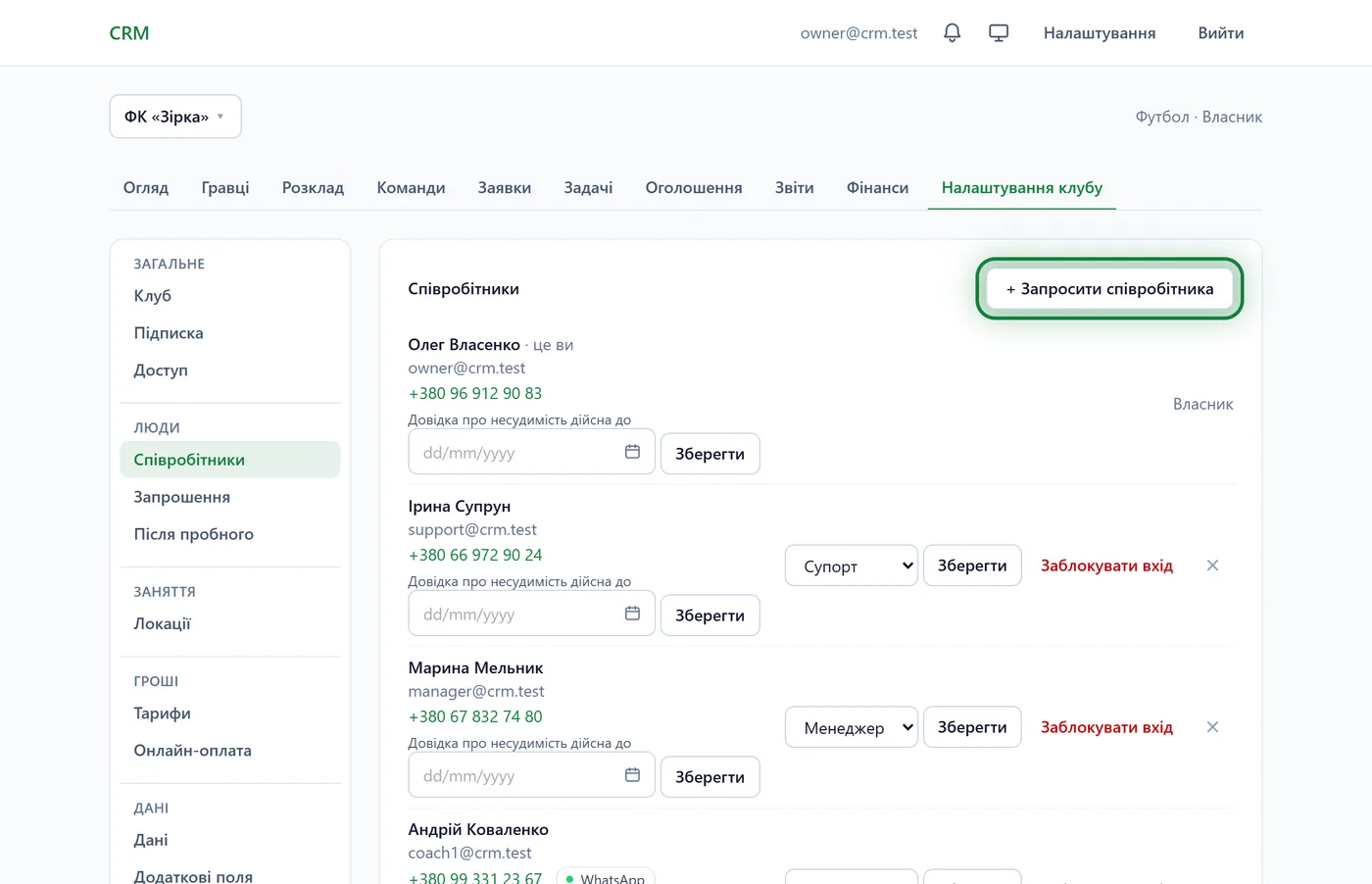Click the Вийти logout link

click(x=1221, y=33)
